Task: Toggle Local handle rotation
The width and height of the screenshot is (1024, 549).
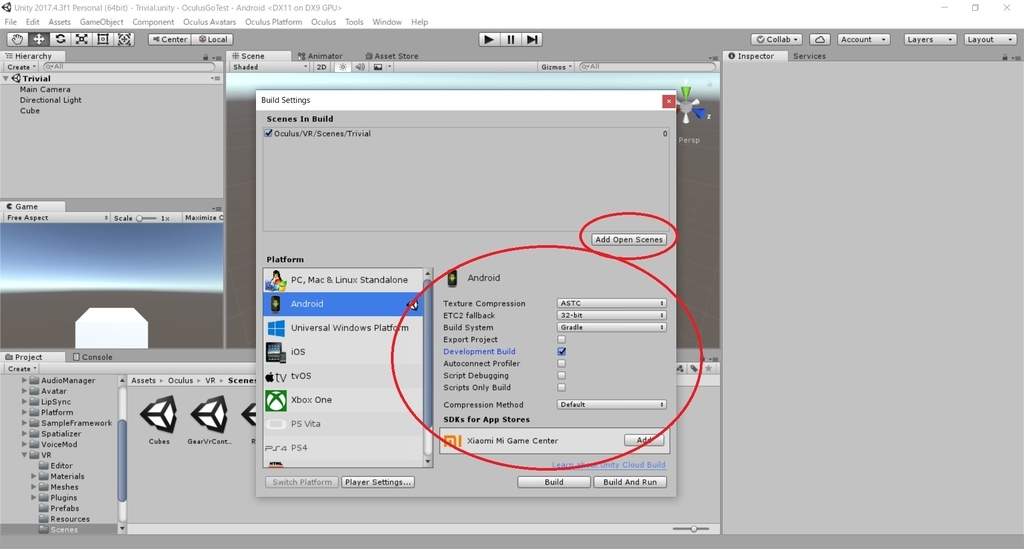Action: 213,39
